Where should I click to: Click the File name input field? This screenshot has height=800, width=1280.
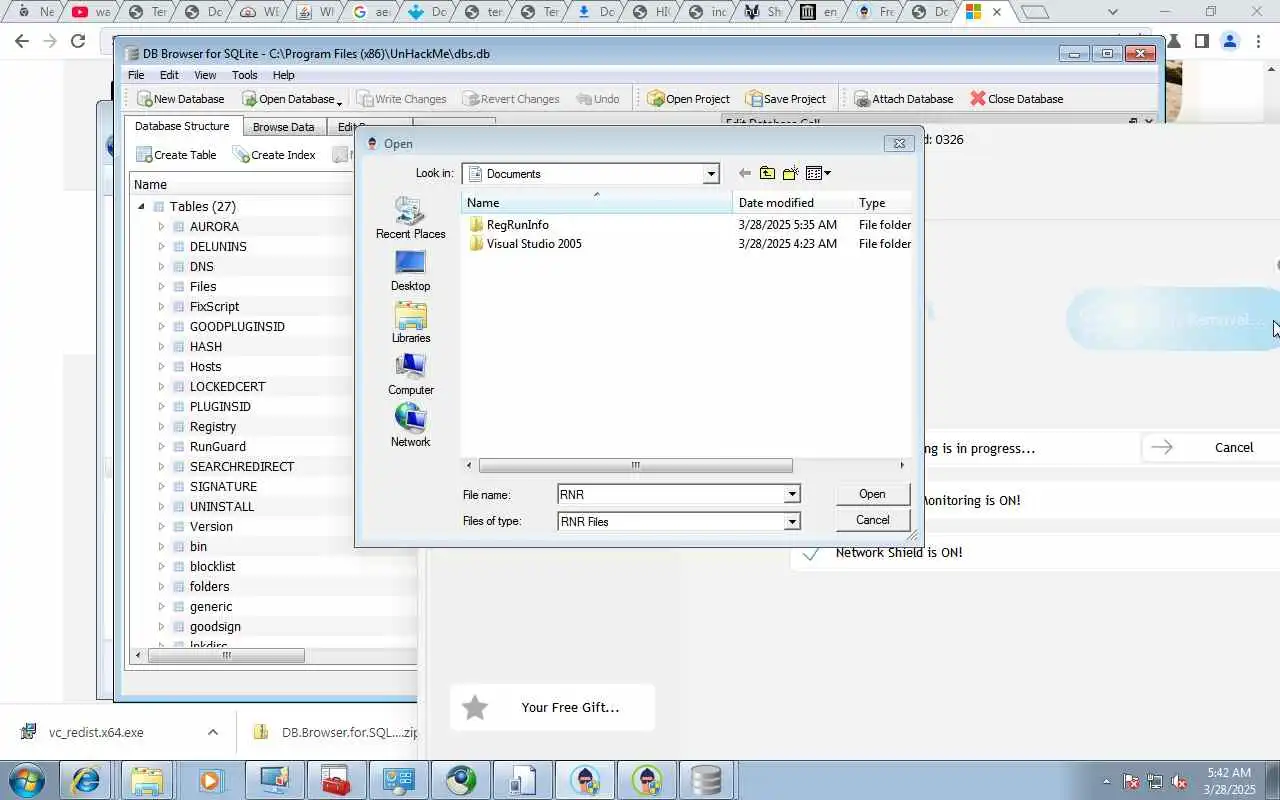671,494
